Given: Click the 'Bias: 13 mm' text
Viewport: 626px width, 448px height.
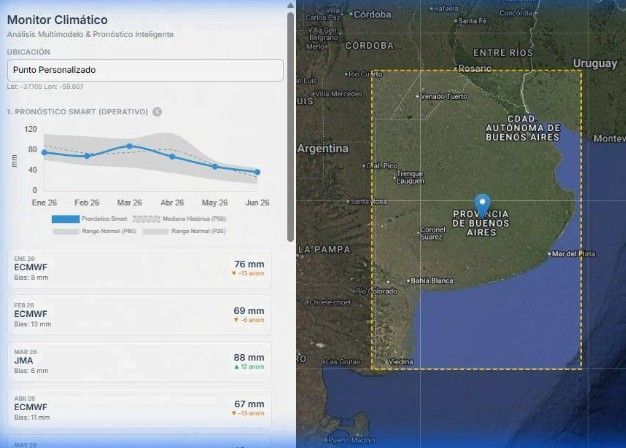Looking at the screenshot, I should click(x=33, y=324).
